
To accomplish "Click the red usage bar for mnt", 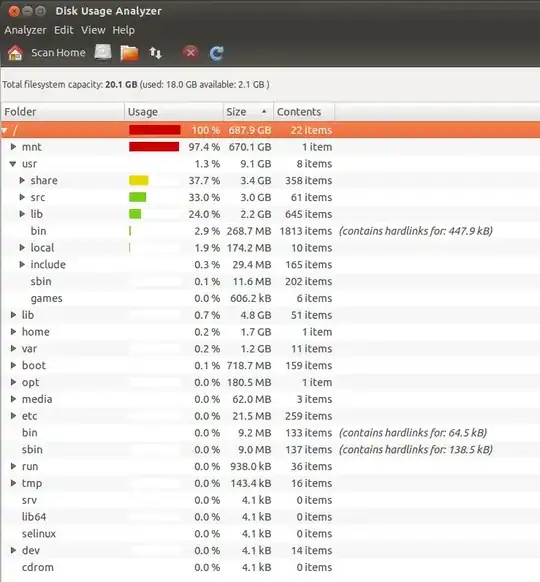I will click(154, 147).
